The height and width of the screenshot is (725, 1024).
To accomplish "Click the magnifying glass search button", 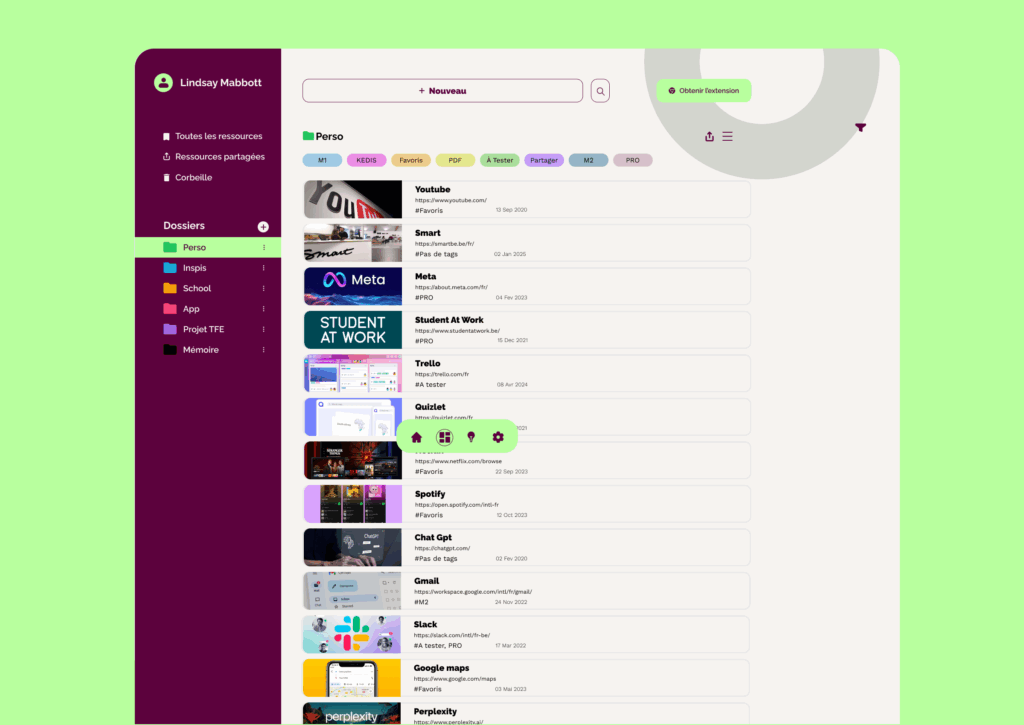I will (600, 91).
